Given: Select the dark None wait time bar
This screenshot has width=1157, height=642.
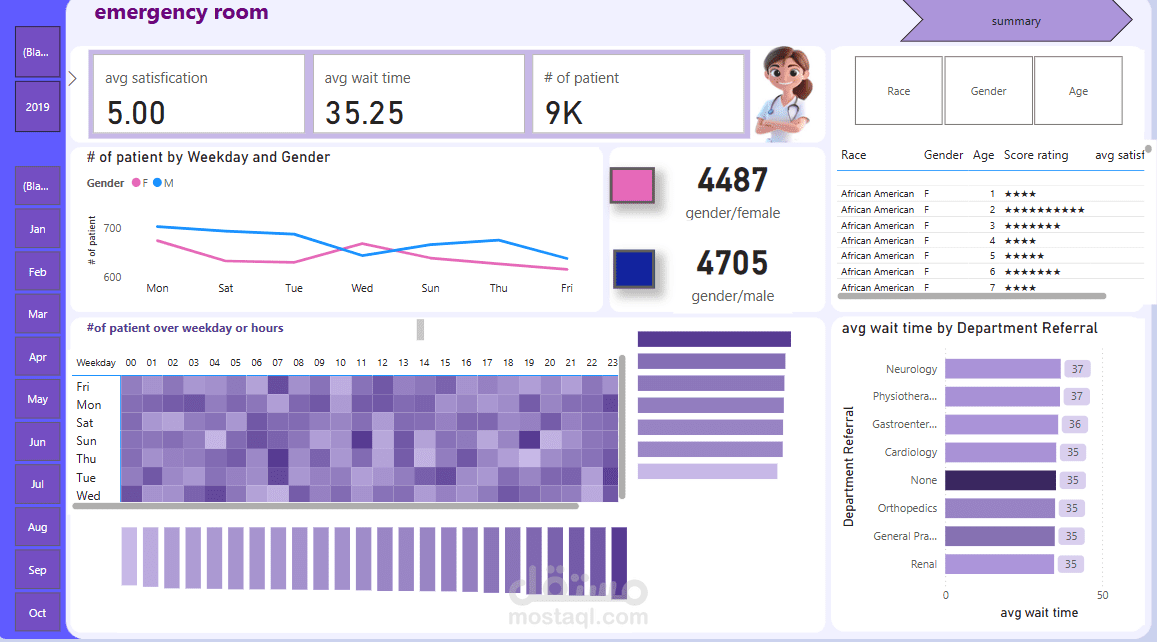Looking at the screenshot, I should point(1001,480).
